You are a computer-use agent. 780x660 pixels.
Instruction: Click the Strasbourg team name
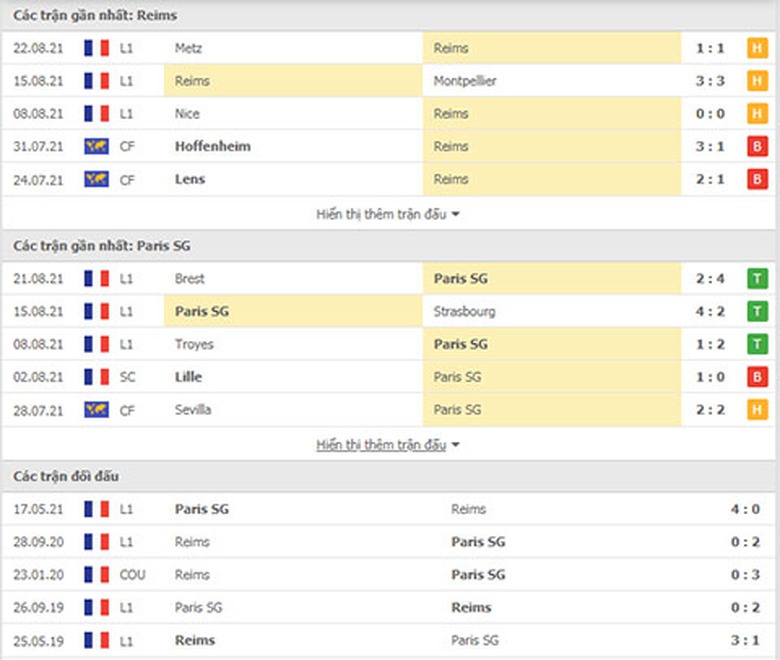point(464,312)
